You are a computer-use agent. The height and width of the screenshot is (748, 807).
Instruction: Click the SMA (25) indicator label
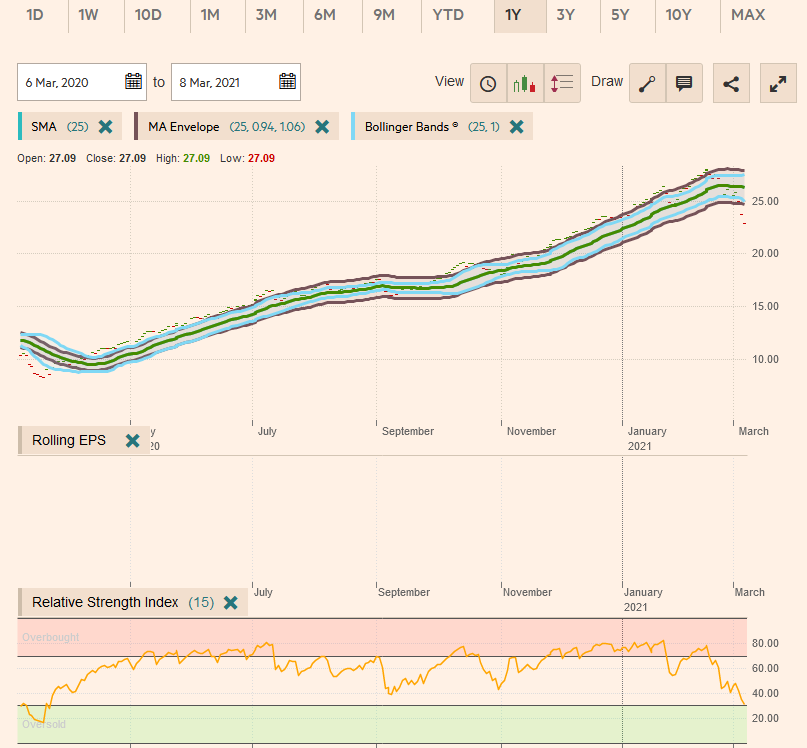coord(58,127)
